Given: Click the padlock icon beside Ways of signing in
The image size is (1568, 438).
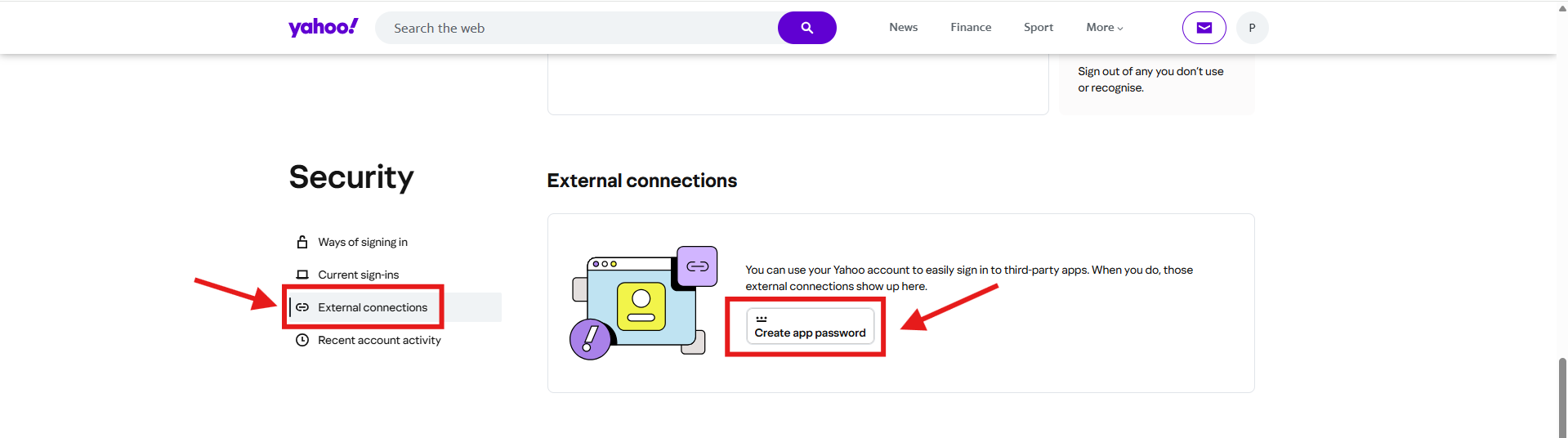Looking at the screenshot, I should click(x=302, y=242).
